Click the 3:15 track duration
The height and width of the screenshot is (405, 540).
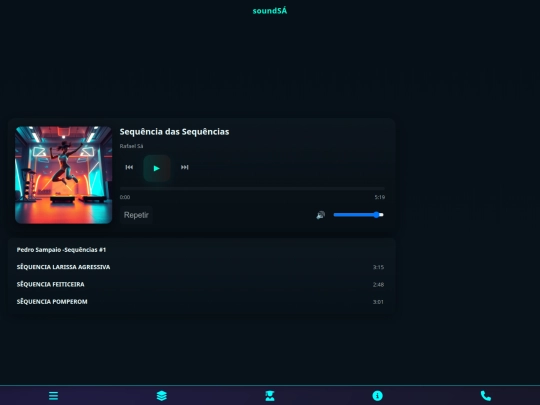click(378, 267)
